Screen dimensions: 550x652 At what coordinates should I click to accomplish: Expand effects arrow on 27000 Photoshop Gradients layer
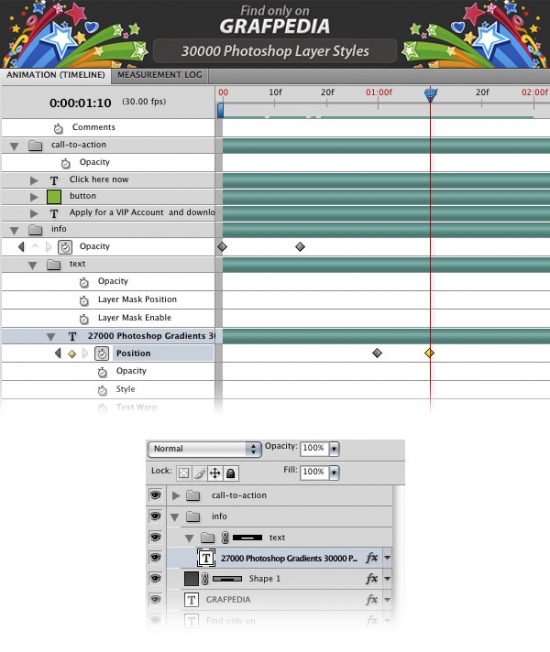(387, 558)
